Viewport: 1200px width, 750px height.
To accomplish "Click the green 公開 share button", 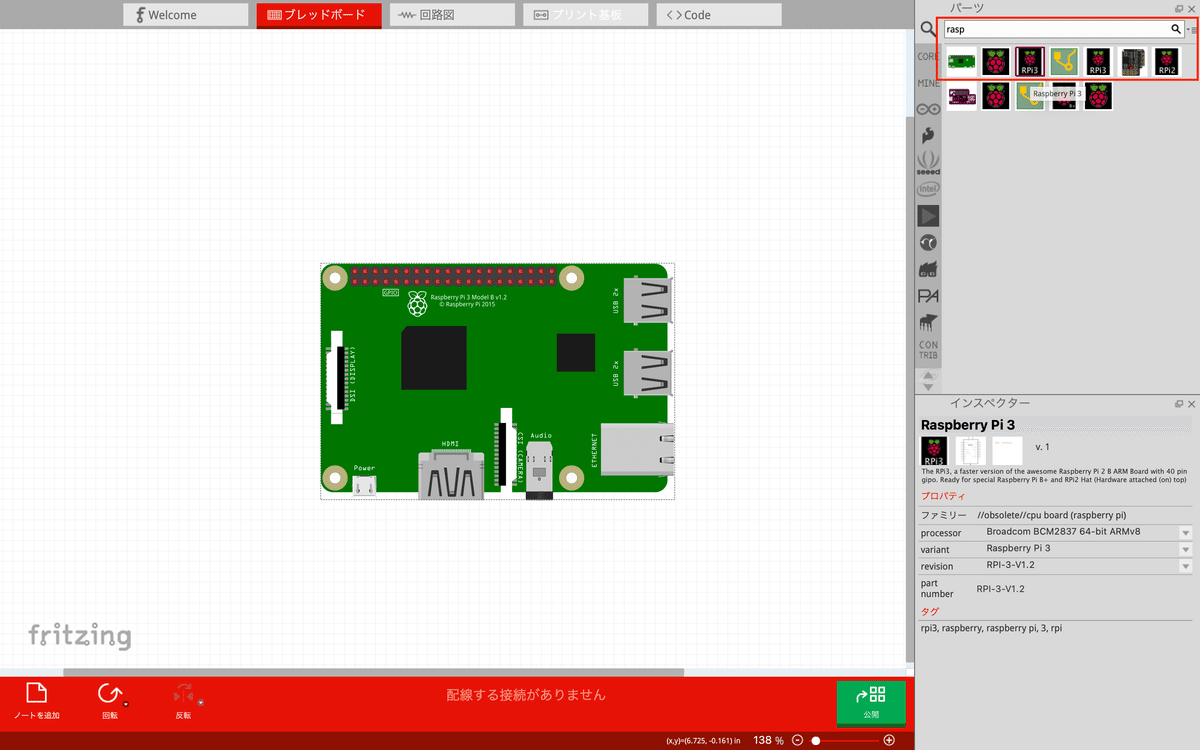I will (x=871, y=703).
